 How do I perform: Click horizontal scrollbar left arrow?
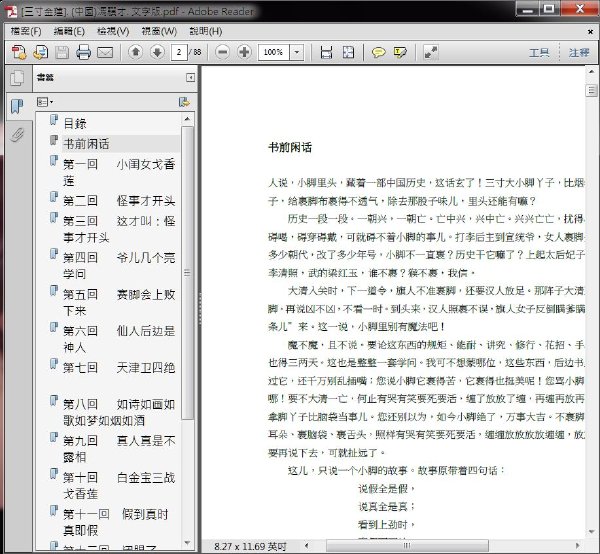(x=307, y=546)
